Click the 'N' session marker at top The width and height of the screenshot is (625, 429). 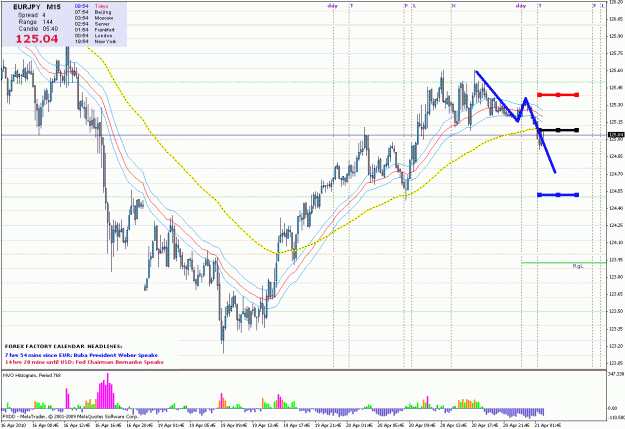pyautogui.click(x=453, y=6)
